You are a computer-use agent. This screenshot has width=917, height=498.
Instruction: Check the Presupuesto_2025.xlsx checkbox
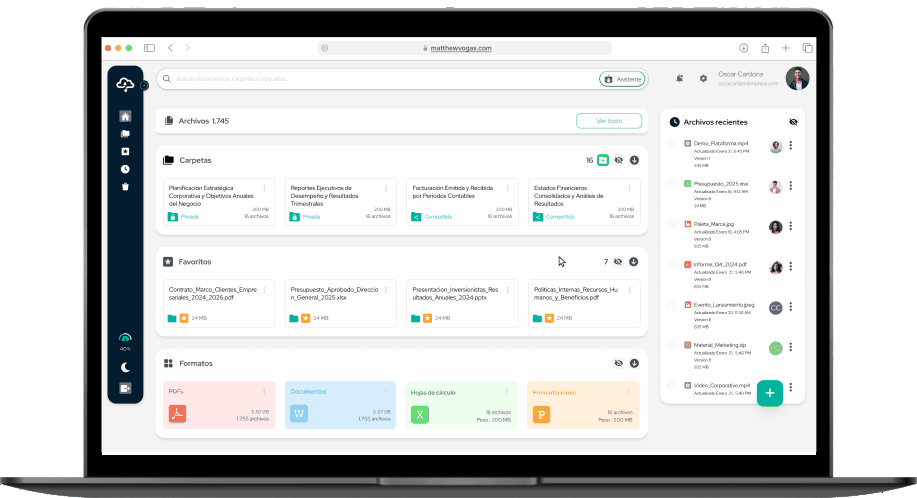[671, 184]
